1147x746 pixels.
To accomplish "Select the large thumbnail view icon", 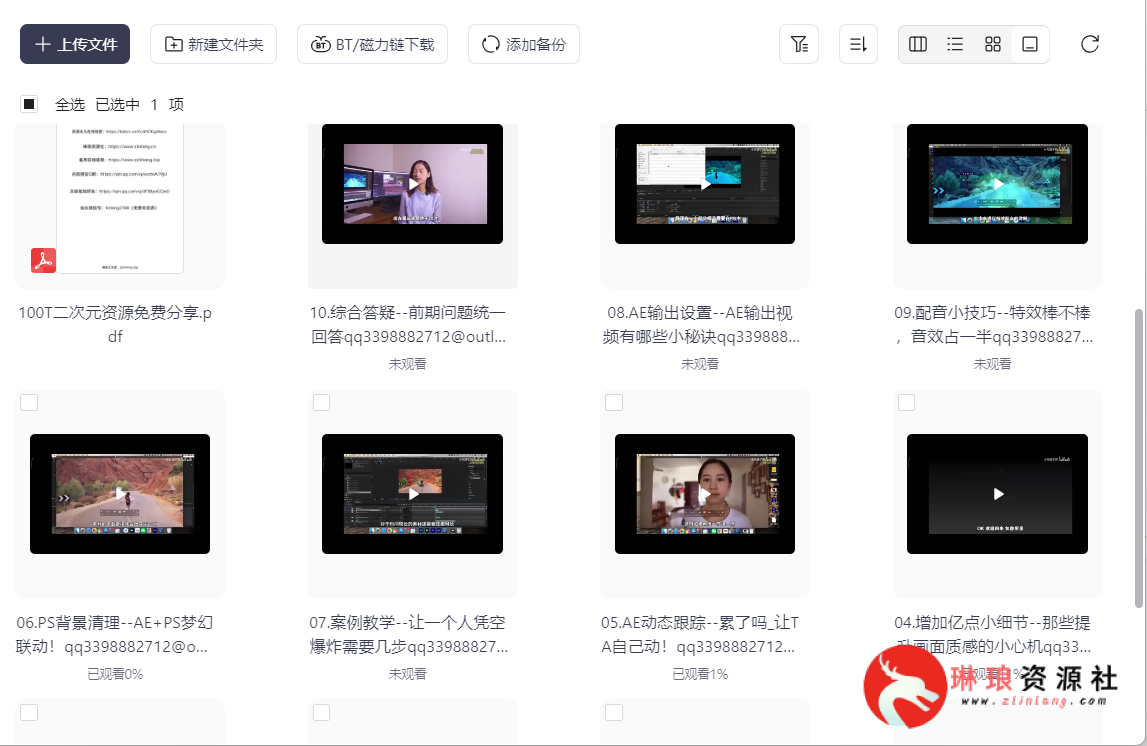I will click(x=1030, y=44).
